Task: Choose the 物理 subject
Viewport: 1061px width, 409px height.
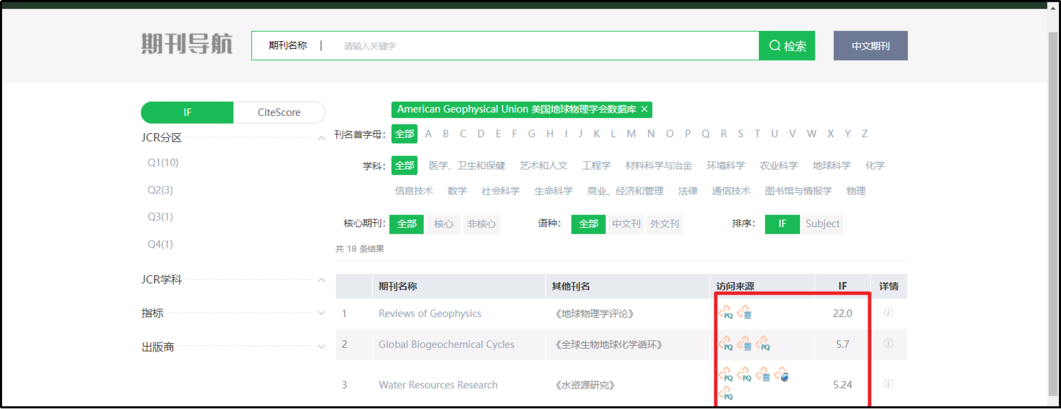Action: click(x=856, y=191)
